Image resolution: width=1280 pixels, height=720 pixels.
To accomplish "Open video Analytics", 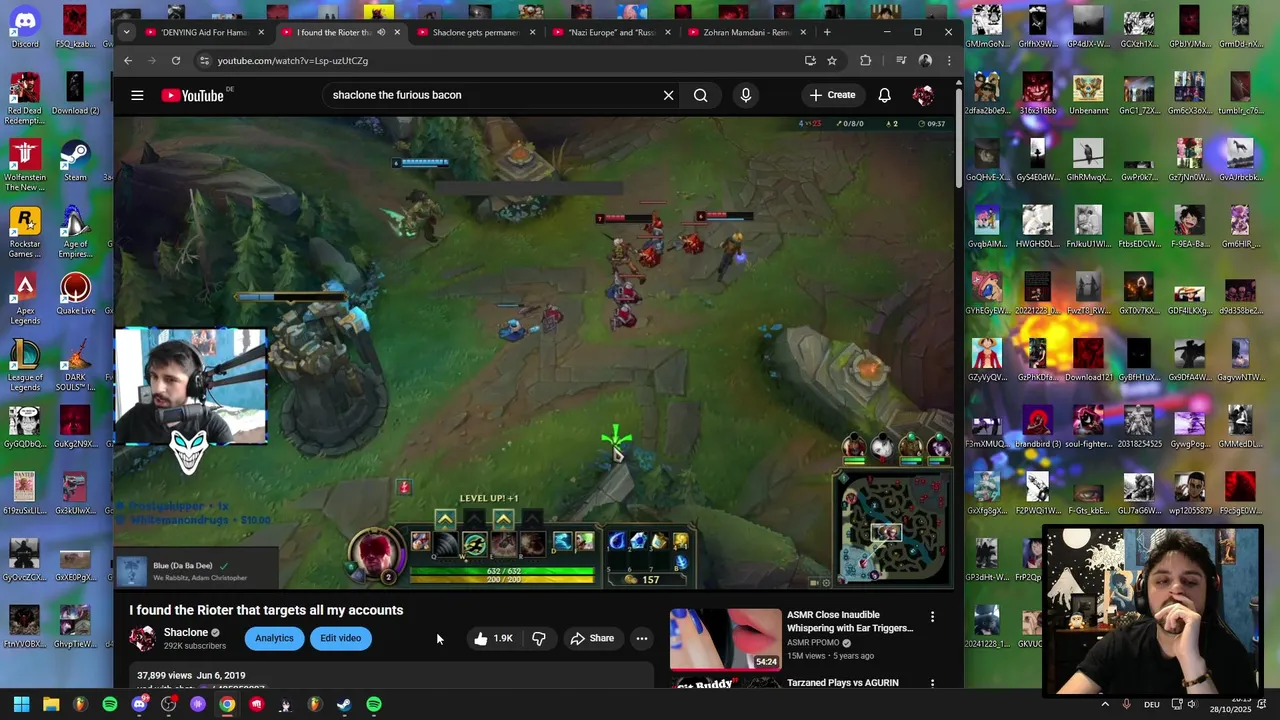I will tap(274, 638).
